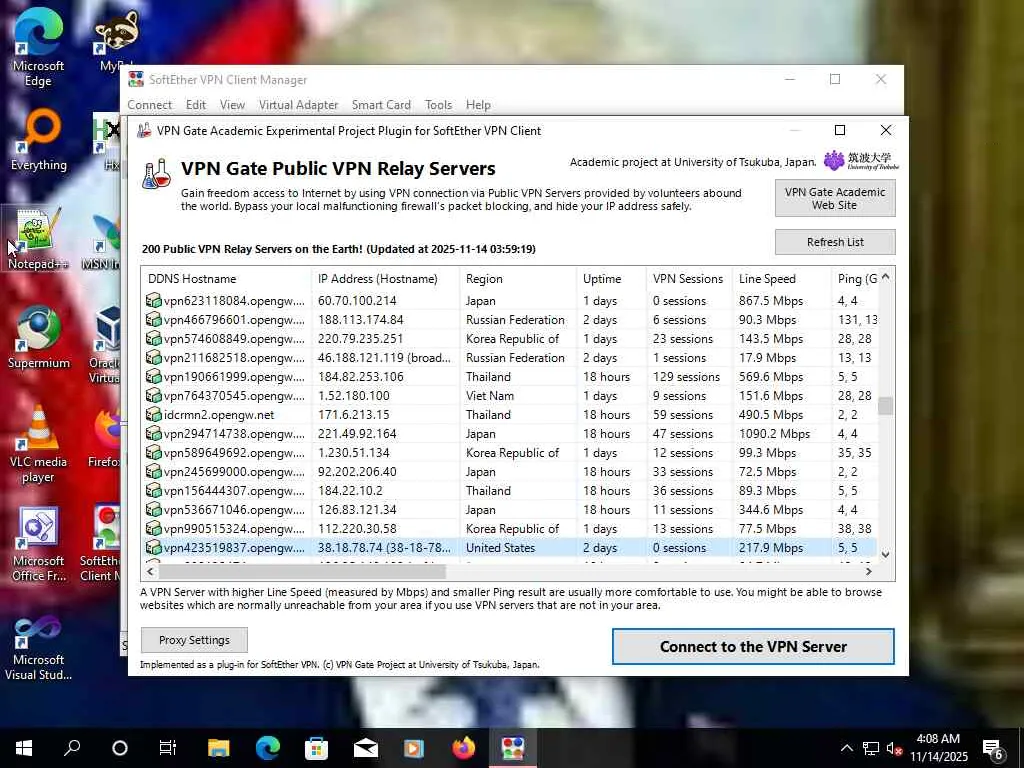The width and height of the screenshot is (1024, 768).
Task: Open the Virtual Adapter menu
Action: (x=298, y=104)
